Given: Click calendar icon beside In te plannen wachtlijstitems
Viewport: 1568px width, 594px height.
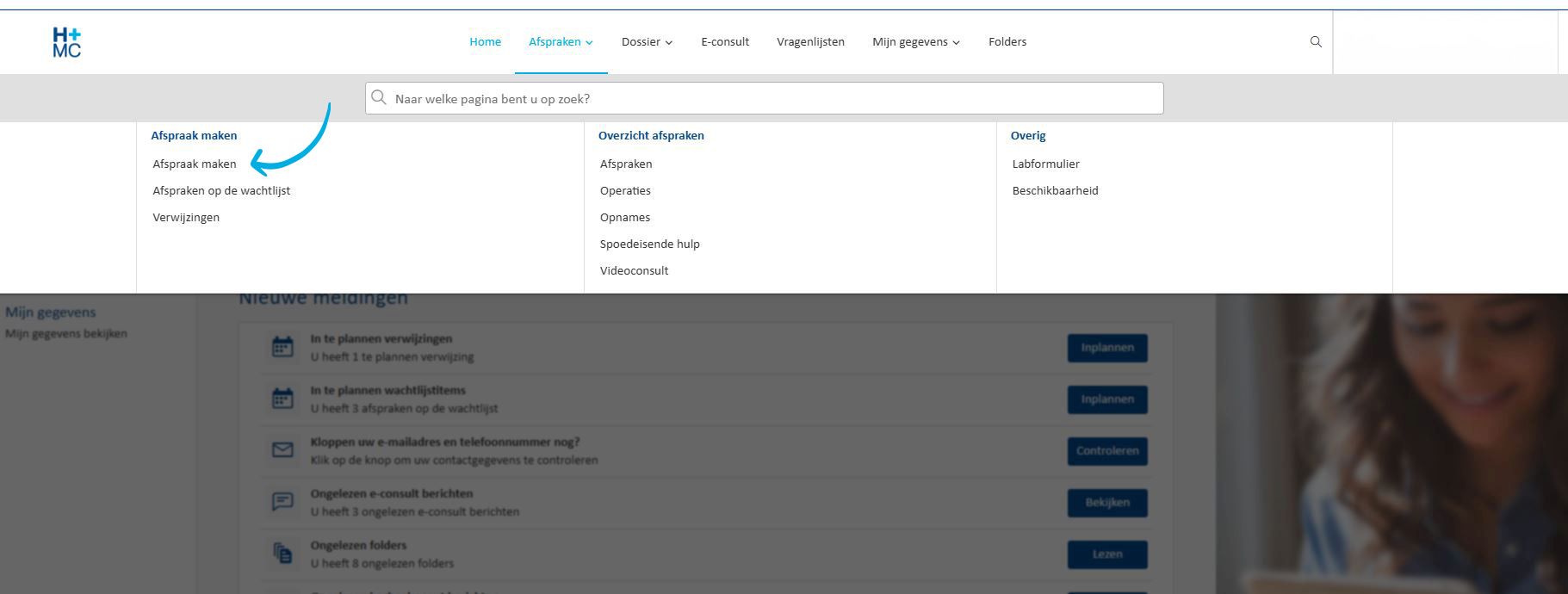Looking at the screenshot, I should 282,399.
